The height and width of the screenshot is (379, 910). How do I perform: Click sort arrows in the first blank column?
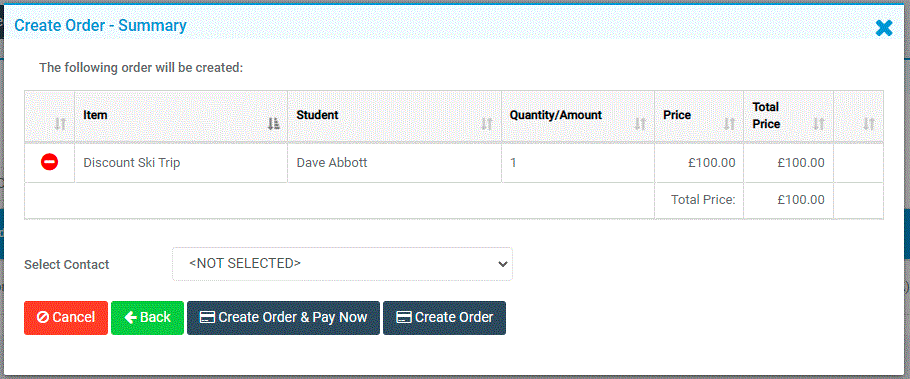pos(60,124)
